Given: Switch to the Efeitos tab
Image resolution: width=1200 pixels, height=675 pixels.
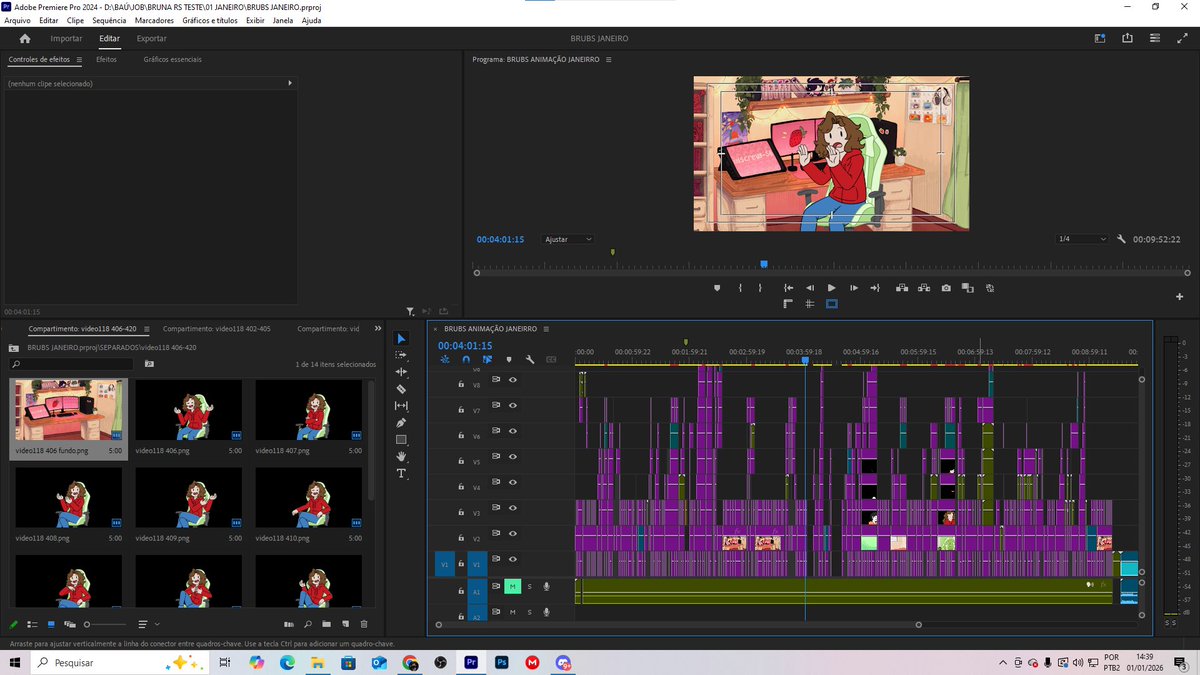Looking at the screenshot, I should point(106,60).
